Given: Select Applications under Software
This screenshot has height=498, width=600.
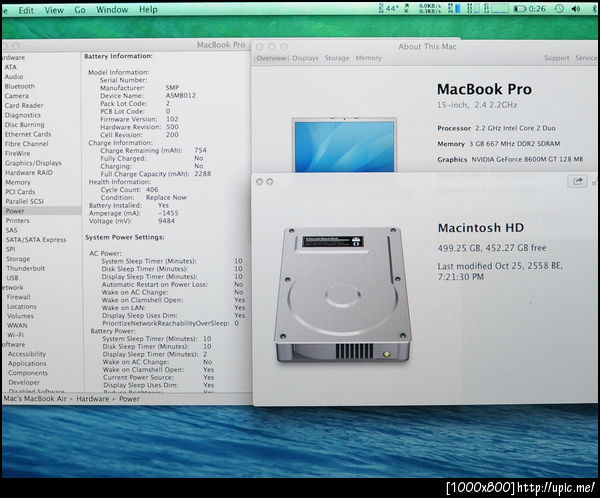Looking at the screenshot, I should [27, 363].
